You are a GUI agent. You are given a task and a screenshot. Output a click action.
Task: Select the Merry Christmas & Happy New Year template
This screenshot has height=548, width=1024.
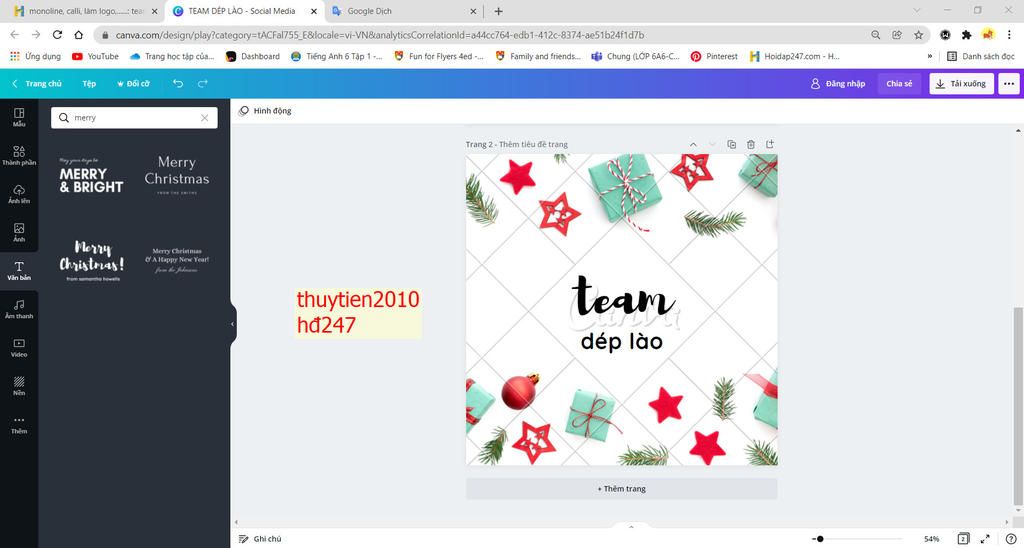pos(177,260)
